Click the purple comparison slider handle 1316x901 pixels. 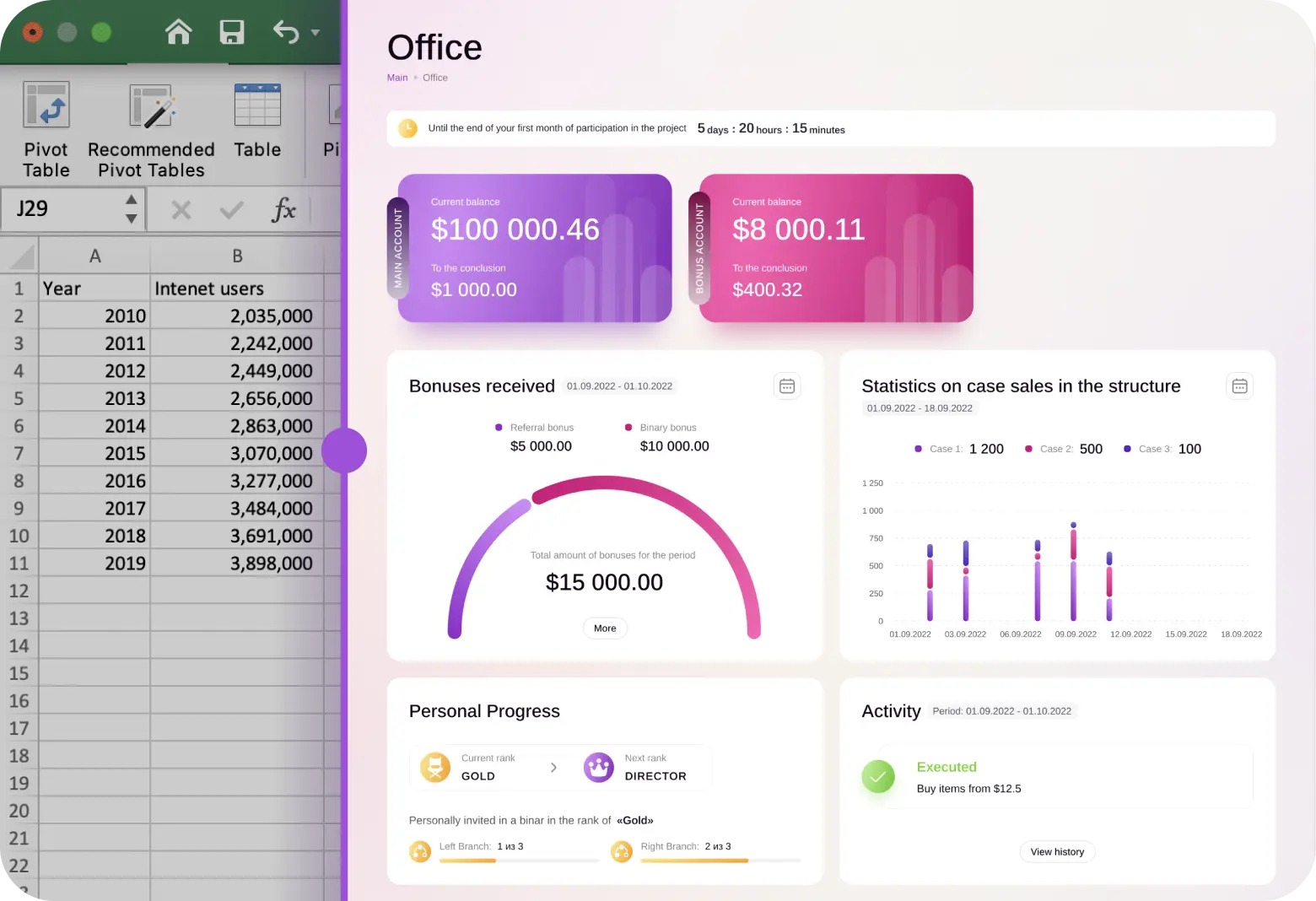pos(344,450)
